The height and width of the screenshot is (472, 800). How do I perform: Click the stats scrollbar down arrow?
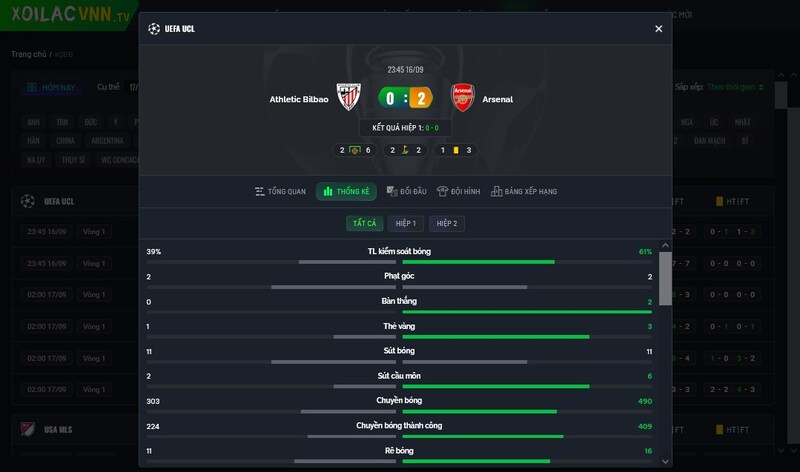(x=665, y=461)
